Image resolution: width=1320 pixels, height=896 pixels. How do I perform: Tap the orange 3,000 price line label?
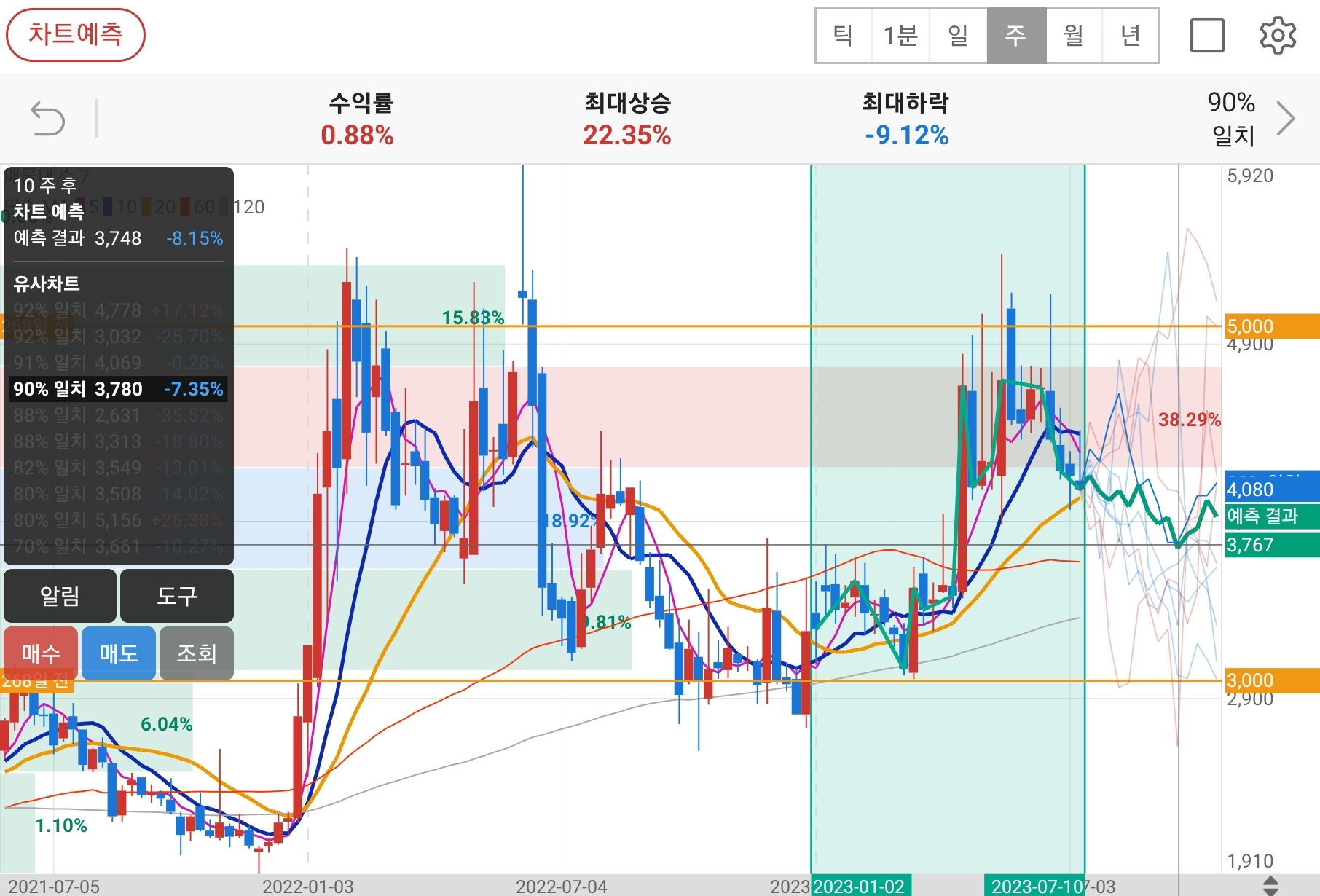tap(1271, 680)
